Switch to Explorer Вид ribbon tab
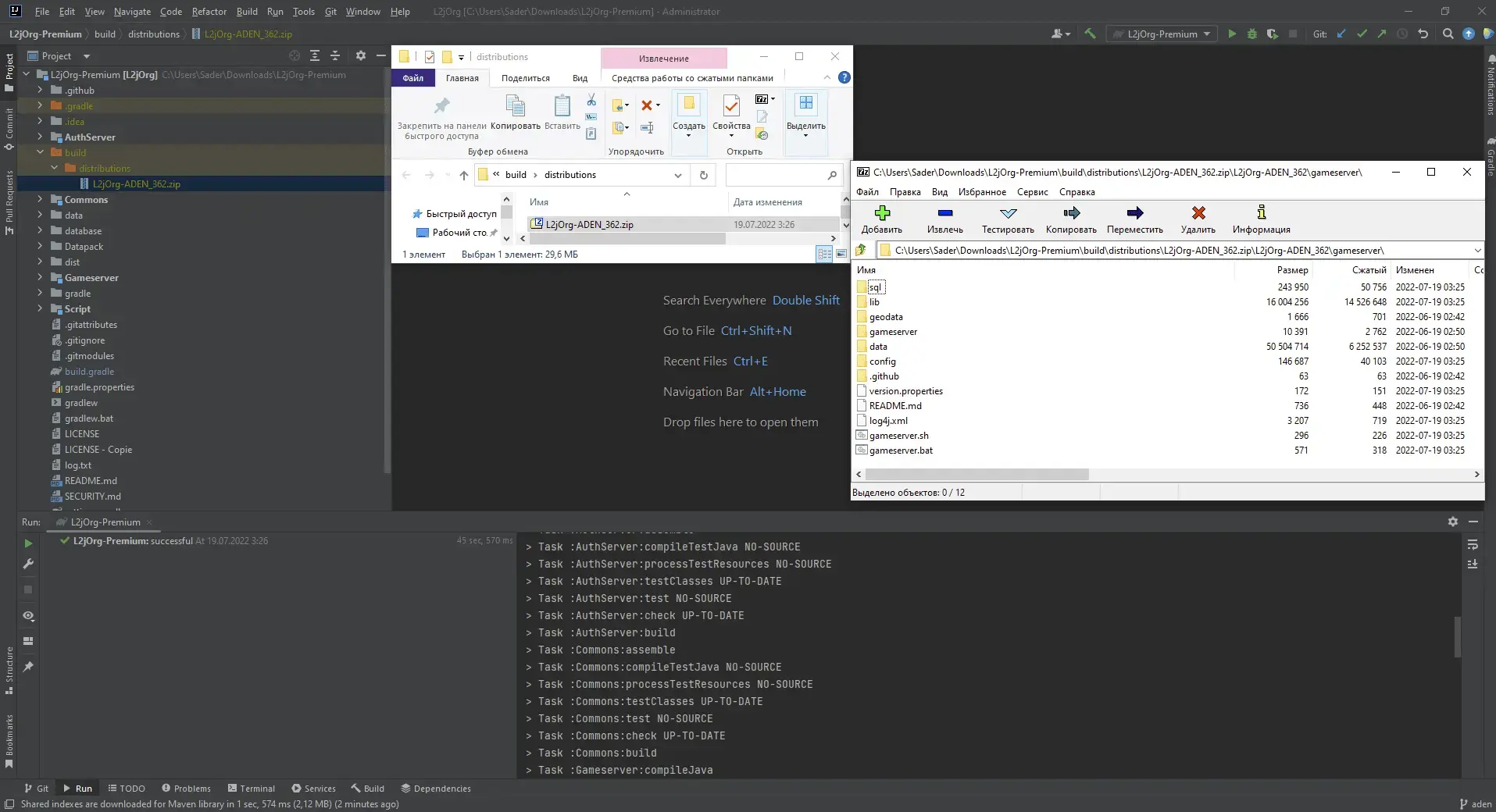1496x812 pixels. [580, 78]
